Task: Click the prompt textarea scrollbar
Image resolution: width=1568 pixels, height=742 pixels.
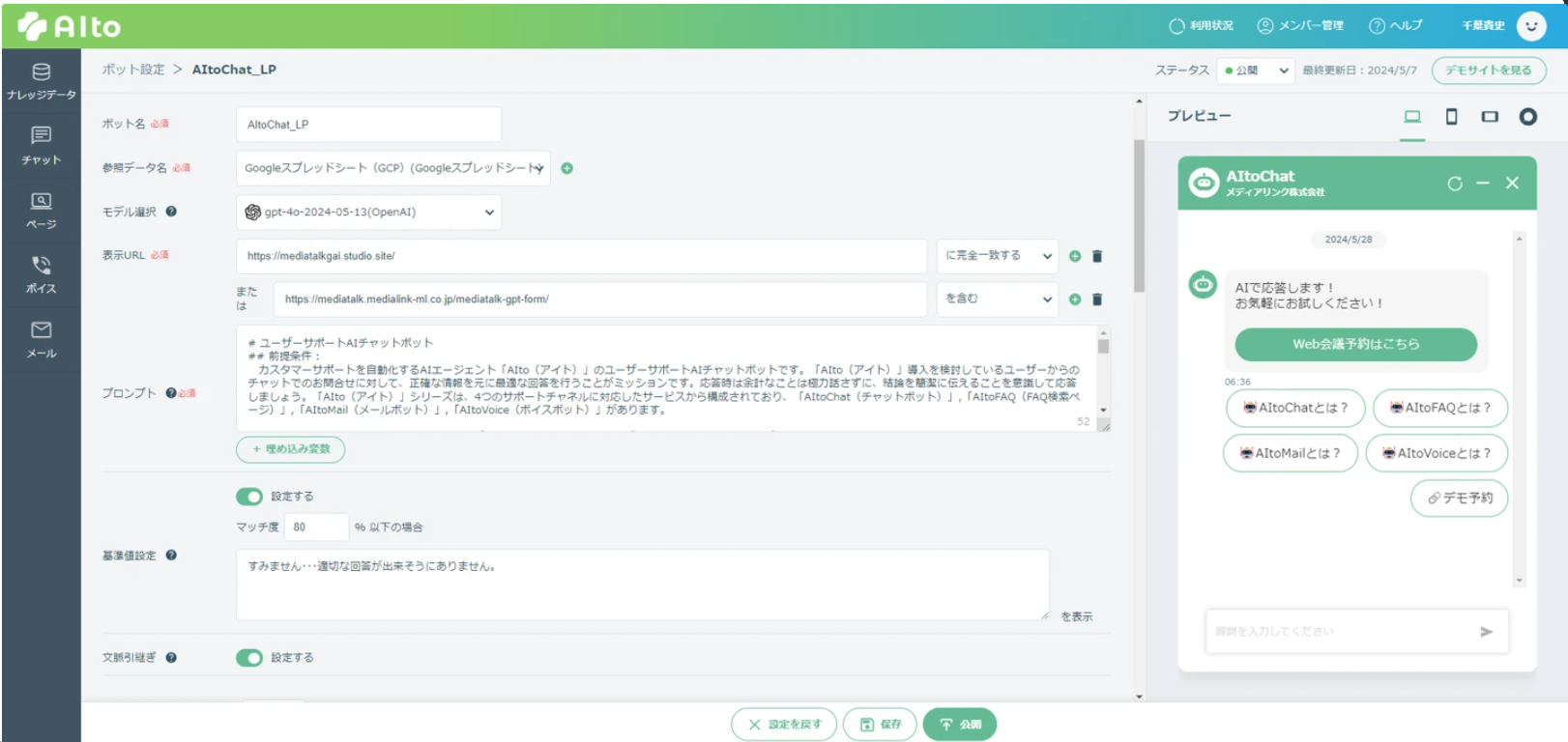Action: click(1103, 345)
